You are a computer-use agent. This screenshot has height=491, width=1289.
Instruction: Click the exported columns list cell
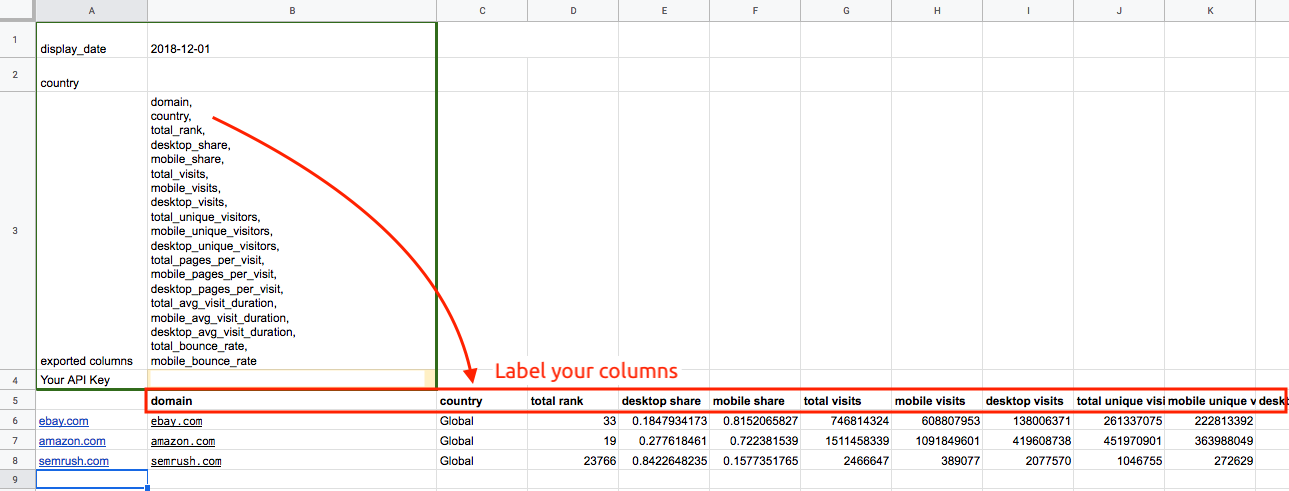coord(292,231)
